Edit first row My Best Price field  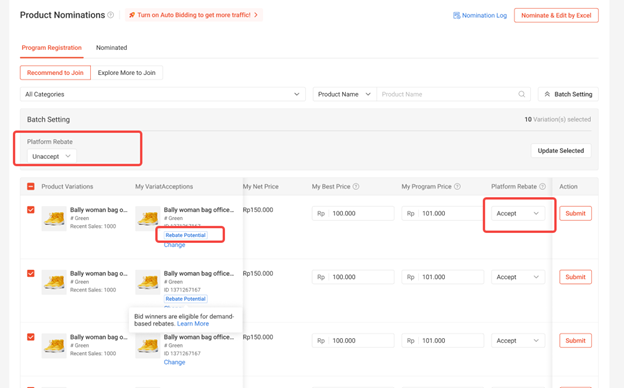pyautogui.click(x=353, y=213)
